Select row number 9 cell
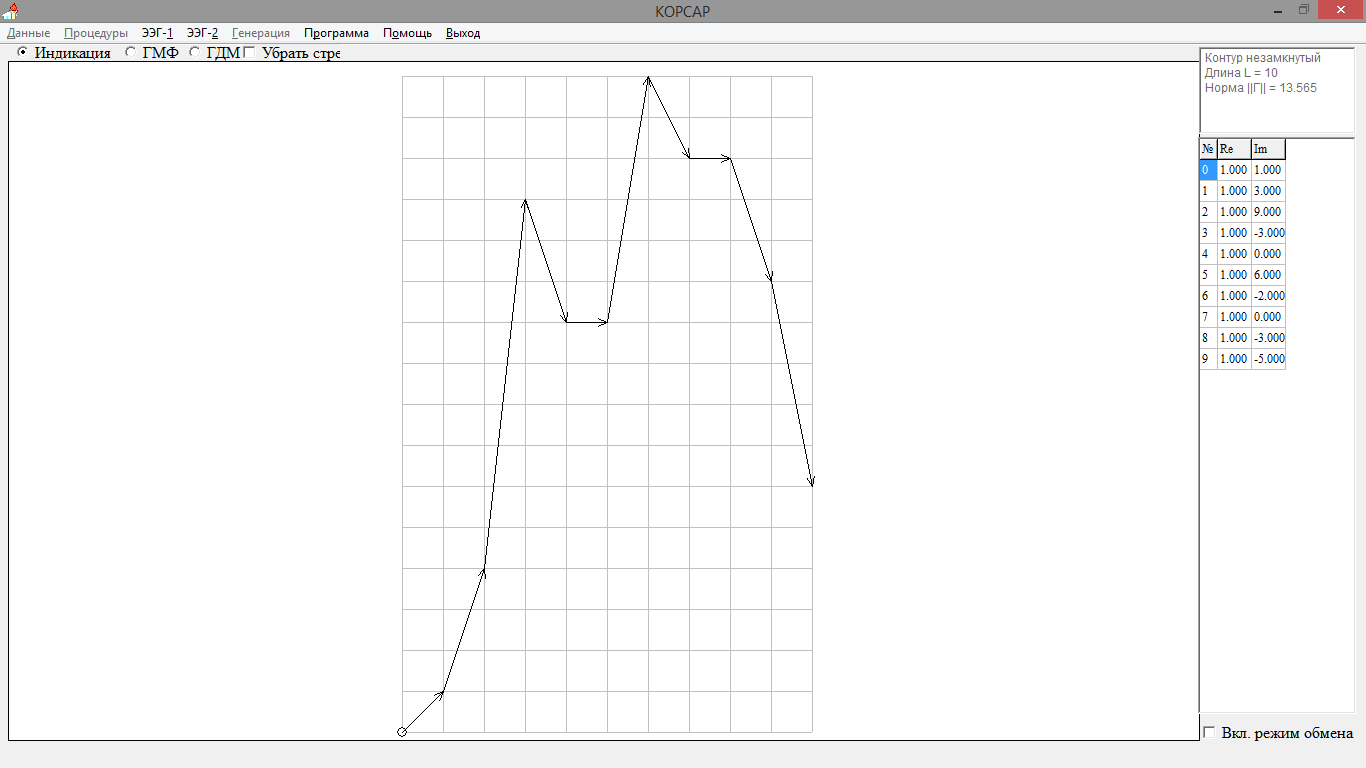Image resolution: width=1366 pixels, height=768 pixels. pyautogui.click(x=1208, y=359)
